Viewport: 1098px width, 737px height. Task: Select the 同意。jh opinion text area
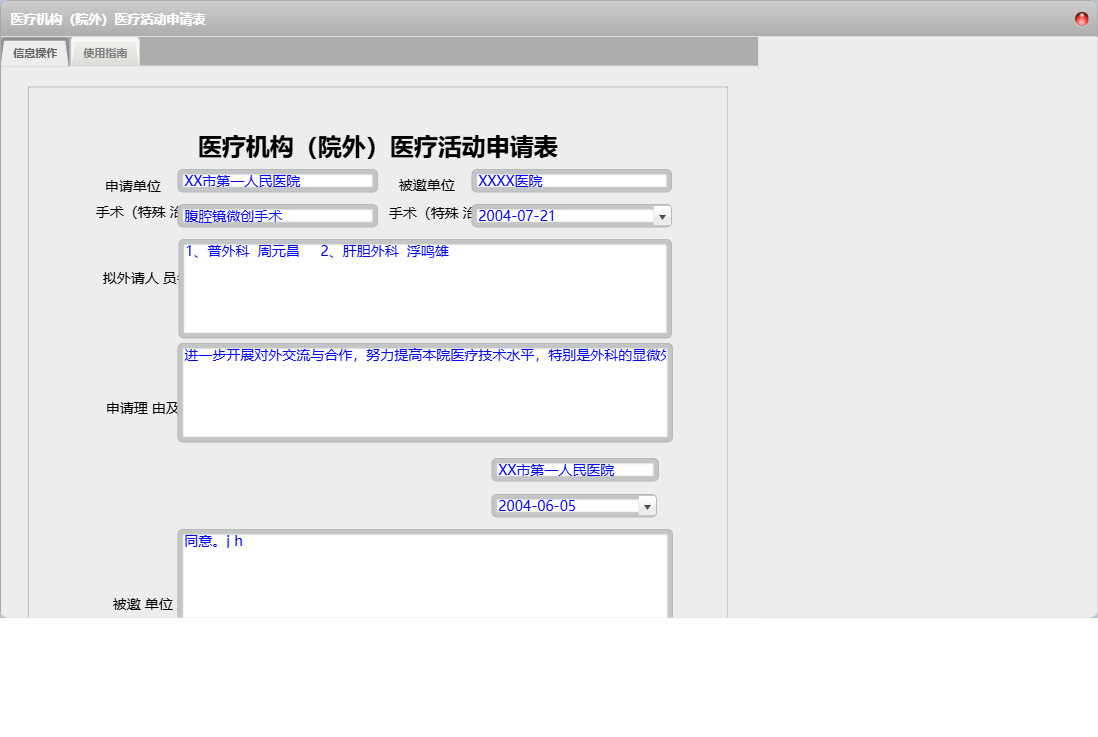[425, 570]
